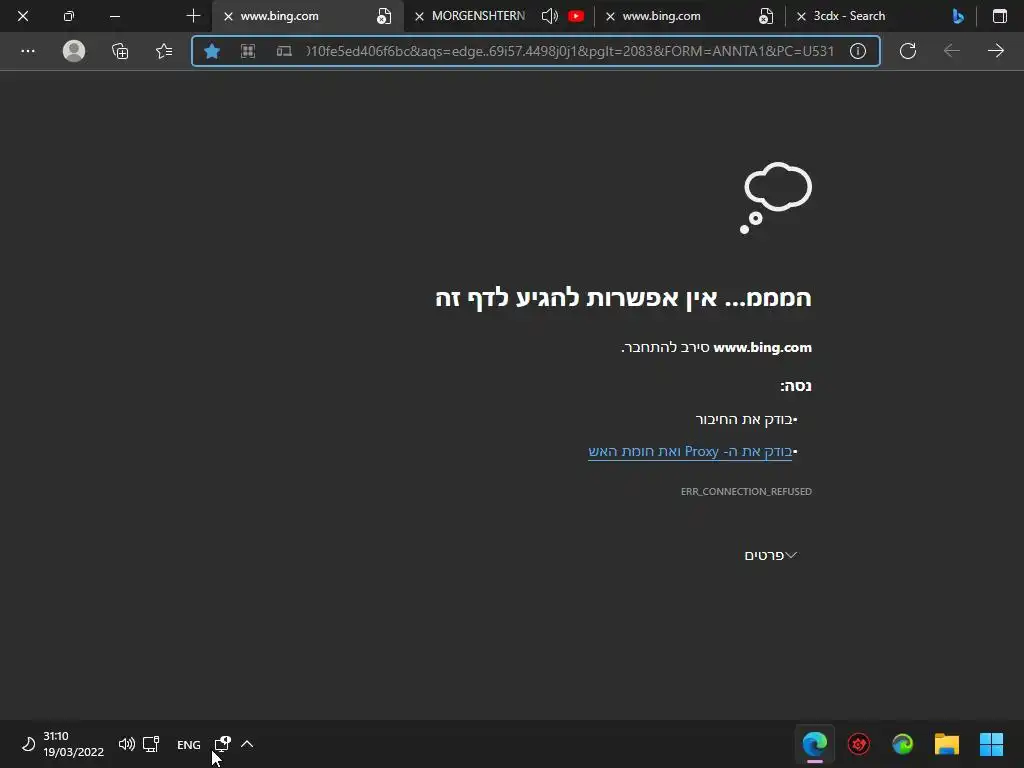The width and height of the screenshot is (1024, 768).
Task: Open the user profile avatar
Action: 74,51
